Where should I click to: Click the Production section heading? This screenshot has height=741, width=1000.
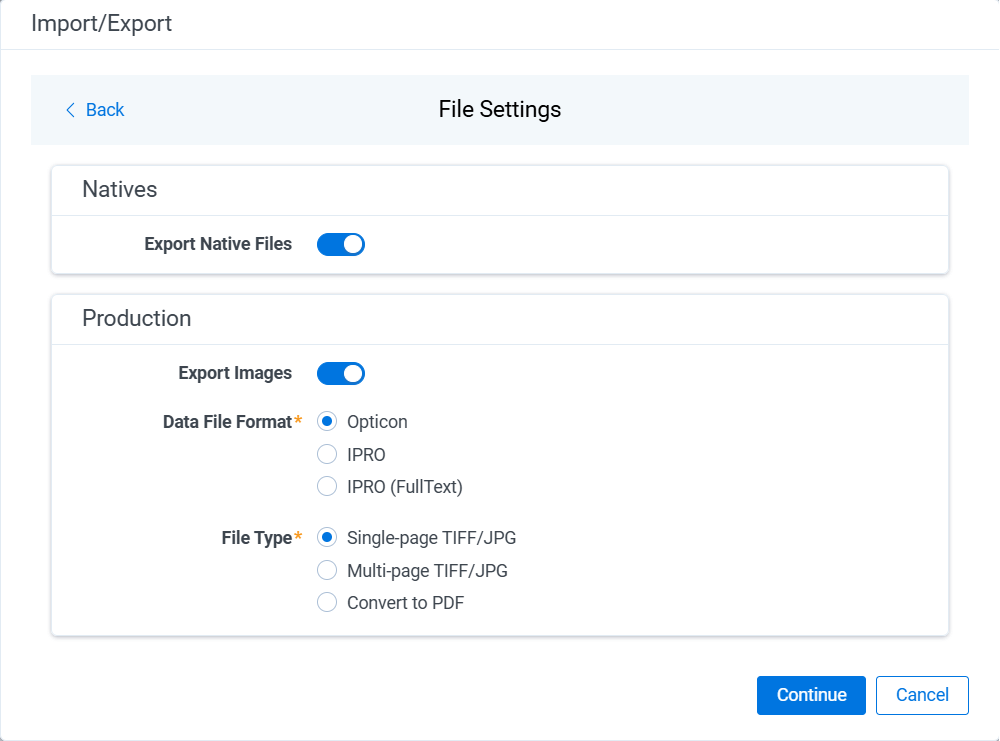pos(136,318)
